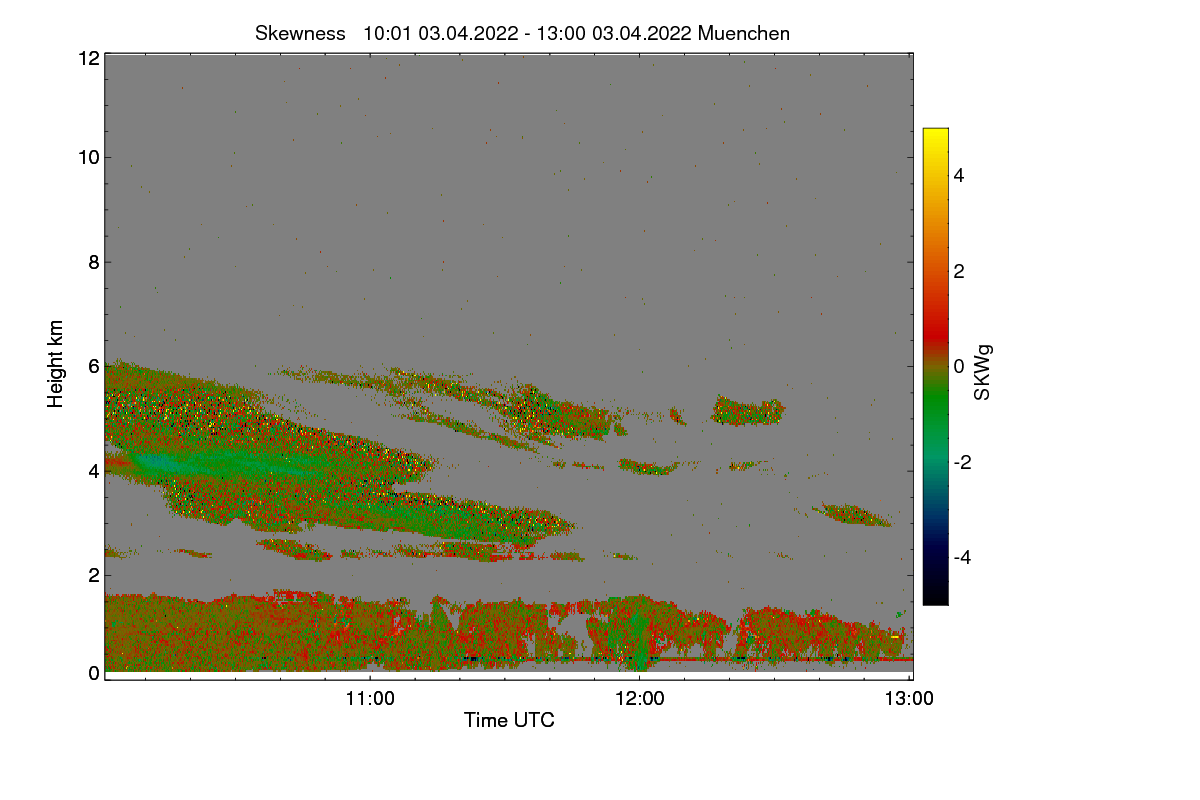Click the 12:00 time tick label
This screenshot has height=800, width=1200.
[640, 699]
